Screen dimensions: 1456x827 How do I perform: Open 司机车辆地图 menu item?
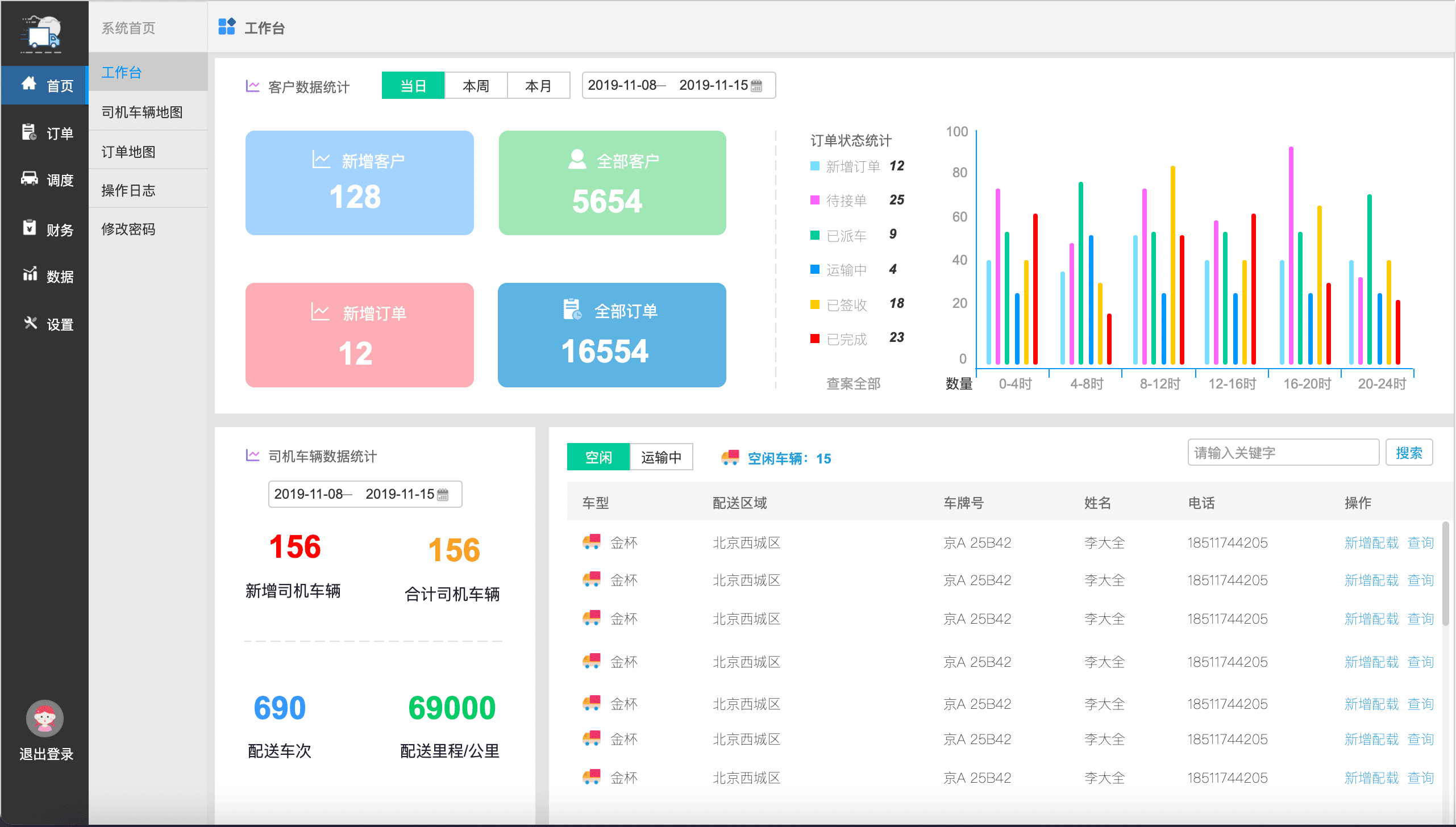click(142, 112)
